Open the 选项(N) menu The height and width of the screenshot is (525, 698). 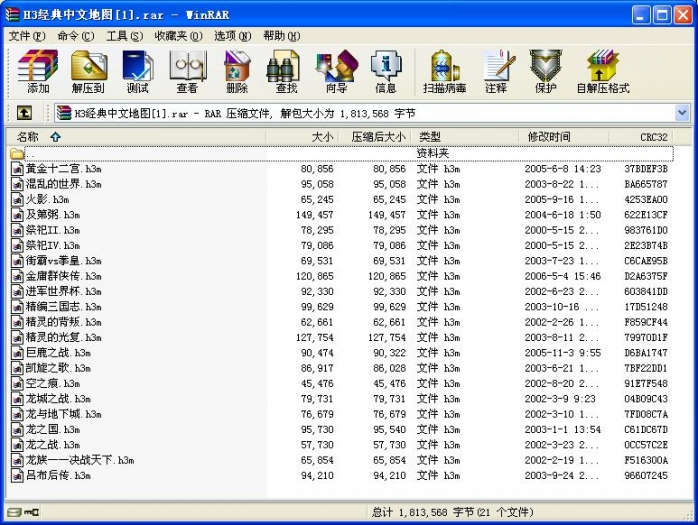coord(232,36)
